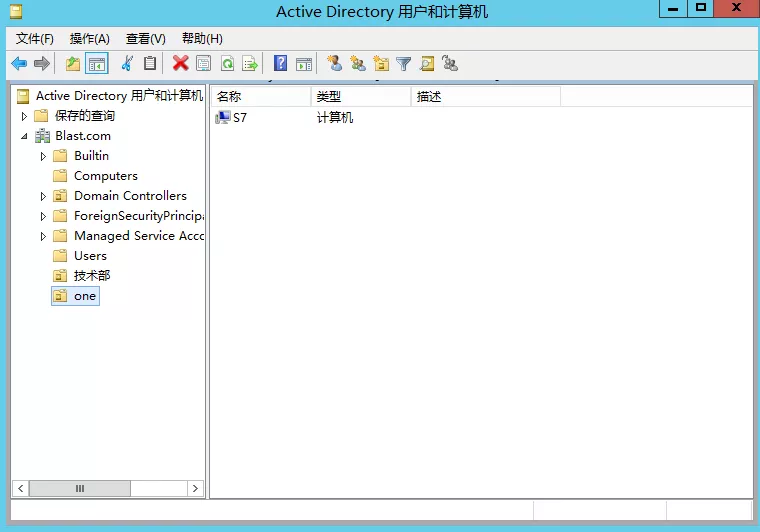Viewport: 760px width, 532px height.
Task: Expand the Domain Controllers node
Action: pyautogui.click(x=43, y=196)
